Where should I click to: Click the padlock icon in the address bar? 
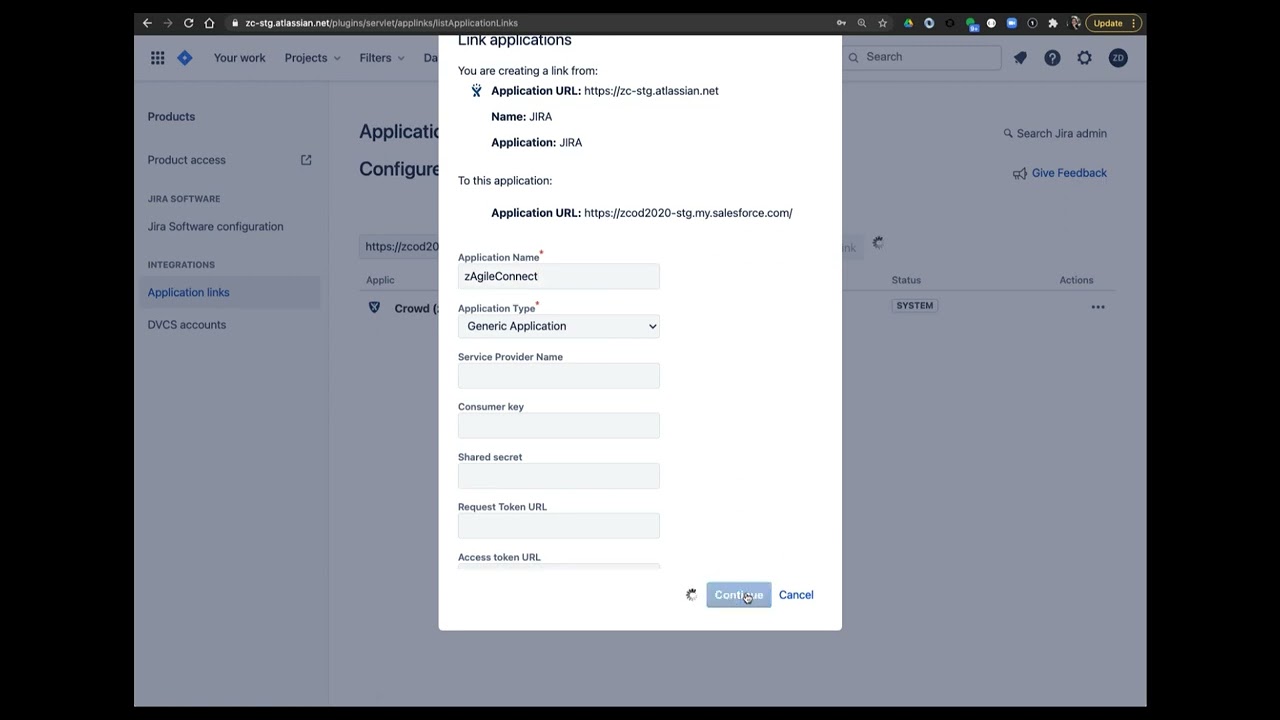234,23
